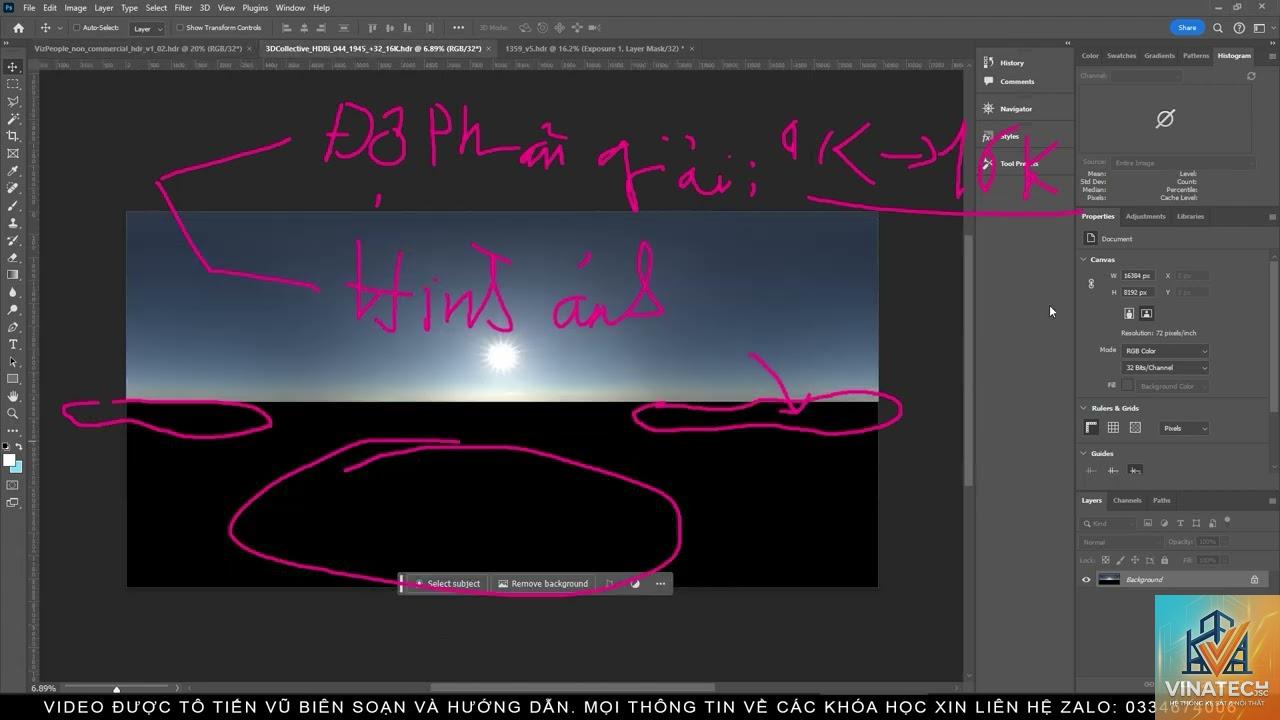
Task: Select the Crop tool
Action: coord(13,136)
